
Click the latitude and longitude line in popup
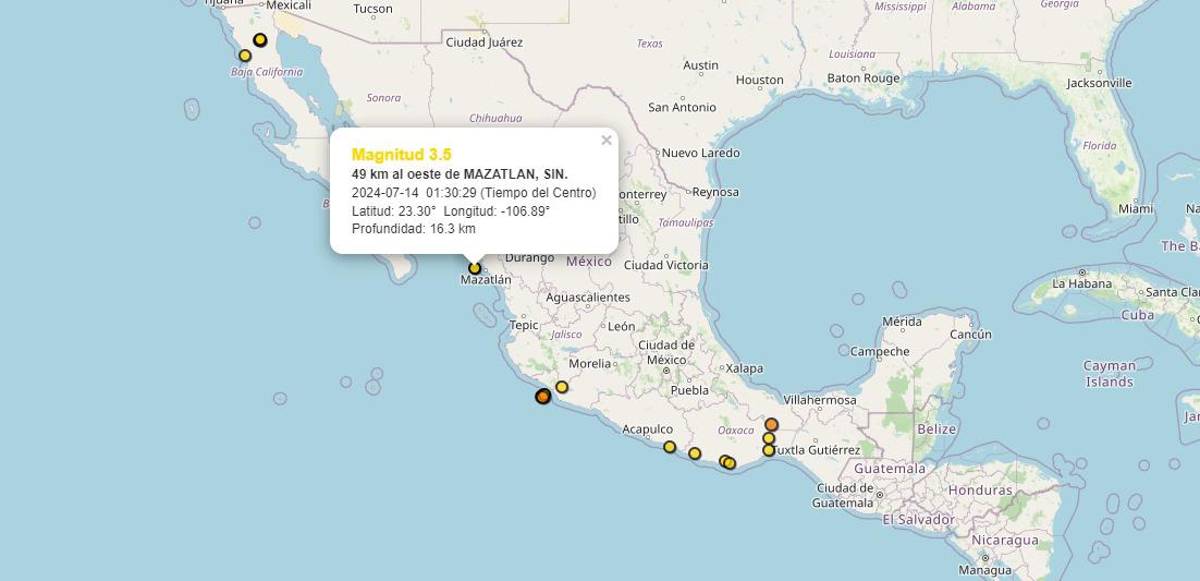click(x=451, y=211)
